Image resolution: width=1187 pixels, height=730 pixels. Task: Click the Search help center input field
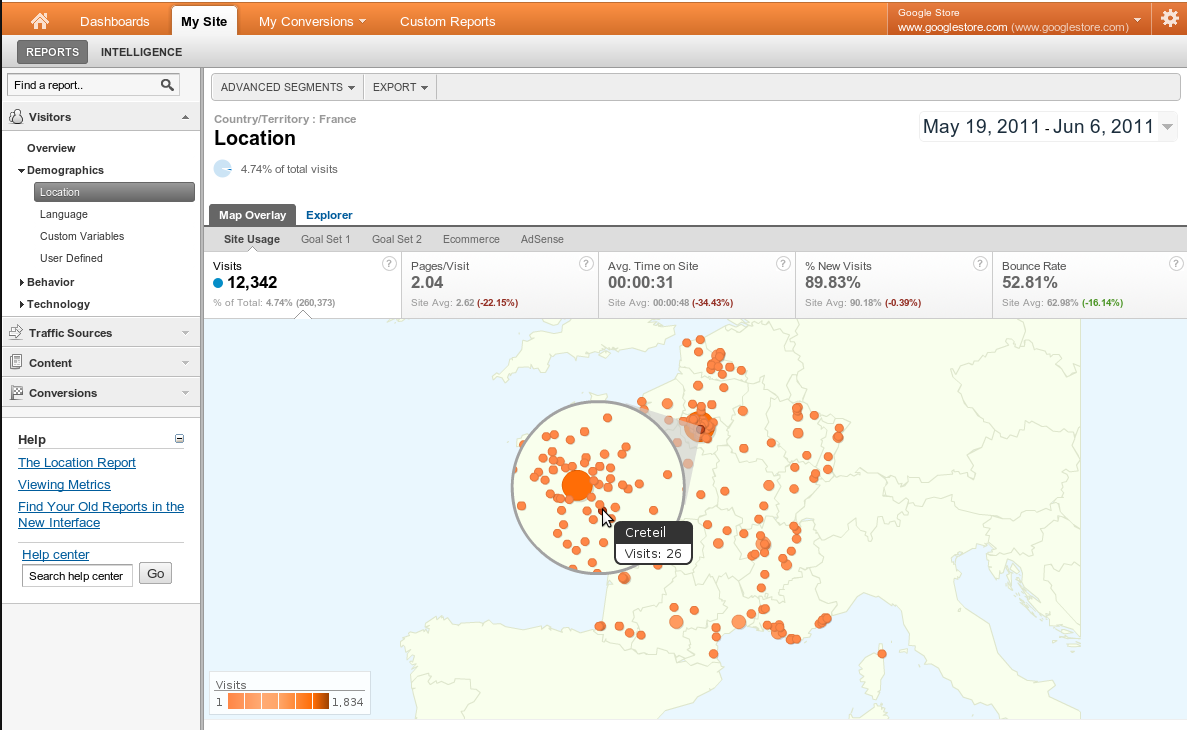coord(77,576)
